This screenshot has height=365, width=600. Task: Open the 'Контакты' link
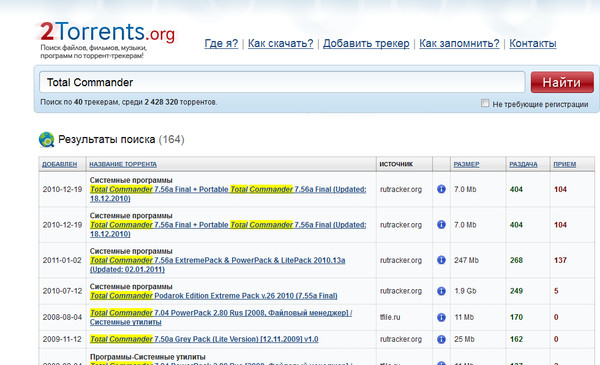click(x=533, y=44)
